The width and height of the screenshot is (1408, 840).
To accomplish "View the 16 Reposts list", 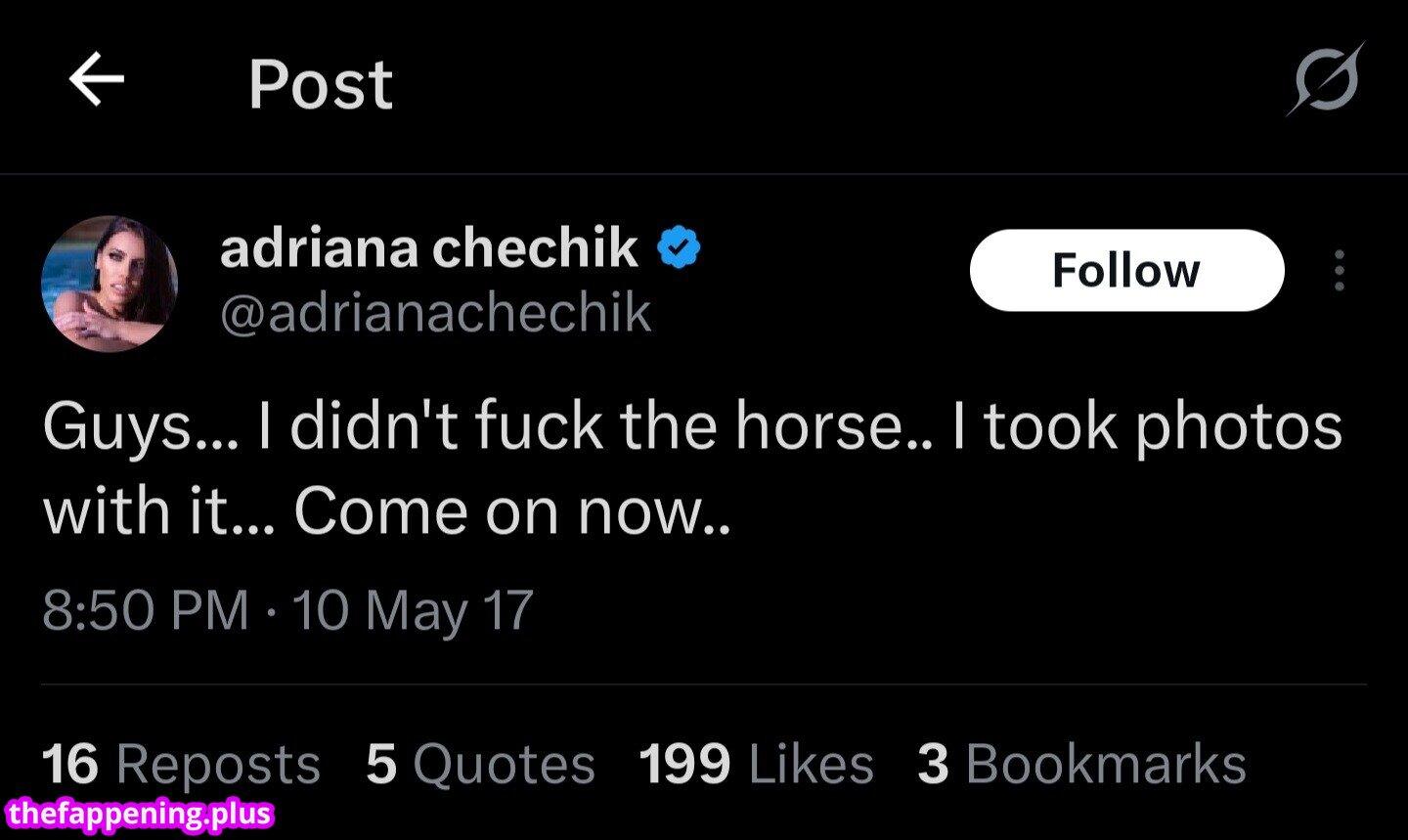I will click(181, 764).
